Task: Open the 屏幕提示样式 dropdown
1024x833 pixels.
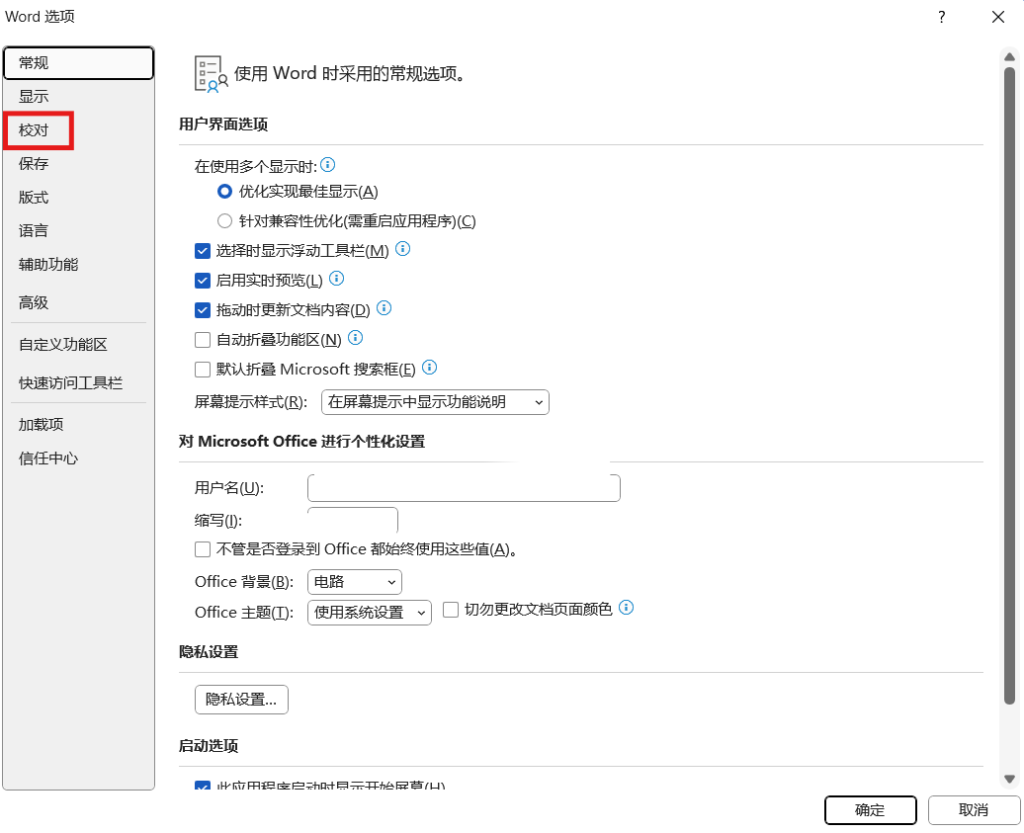Action: click(436, 402)
